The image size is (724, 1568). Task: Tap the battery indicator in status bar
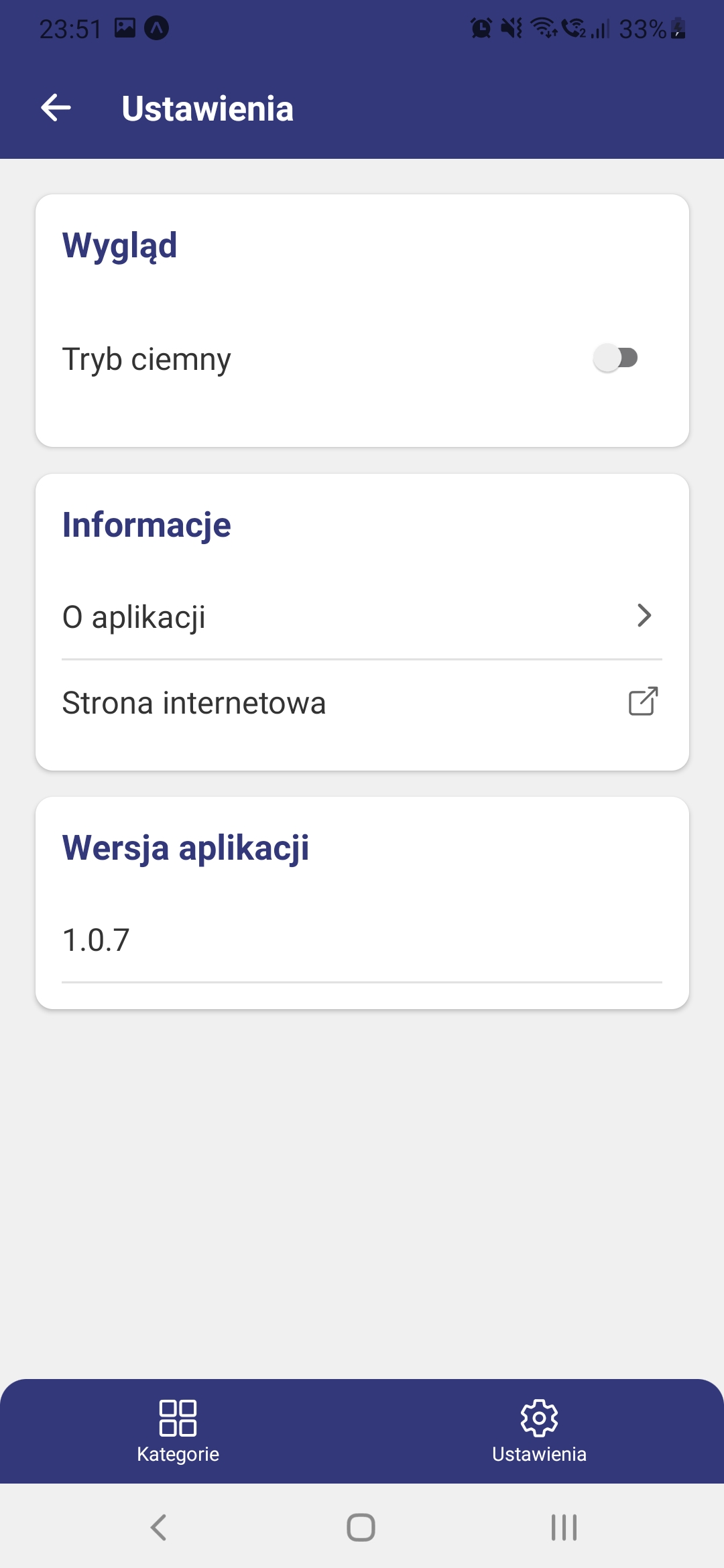tap(678, 28)
